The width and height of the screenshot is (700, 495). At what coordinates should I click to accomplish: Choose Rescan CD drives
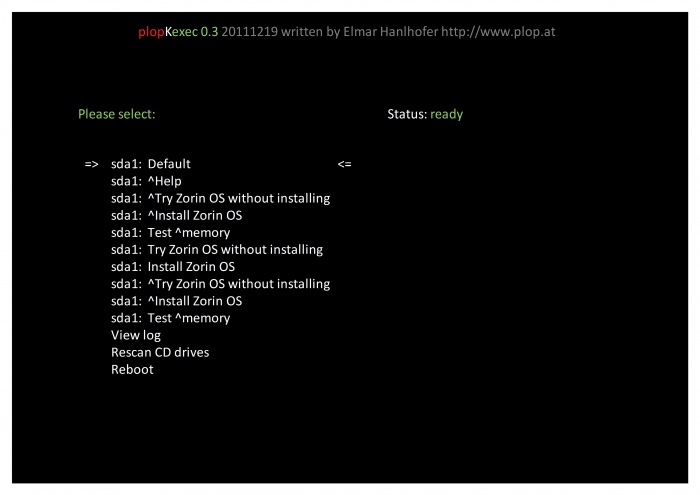coord(160,352)
